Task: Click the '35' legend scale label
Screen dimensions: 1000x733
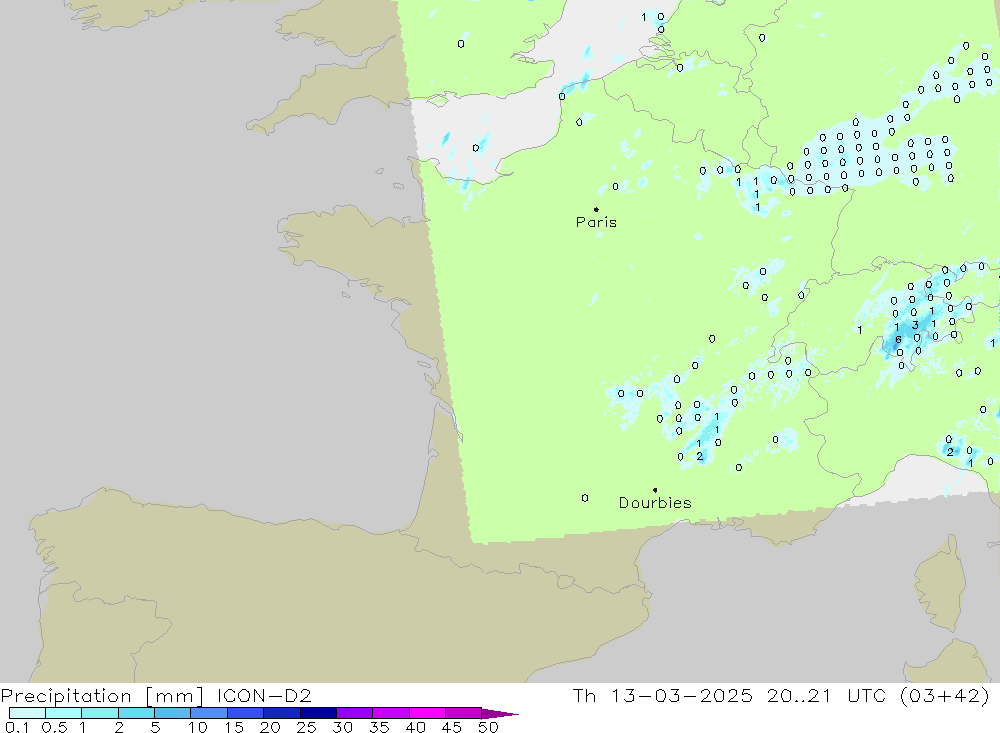Action: pyautogui.click(x=379, y=727)
